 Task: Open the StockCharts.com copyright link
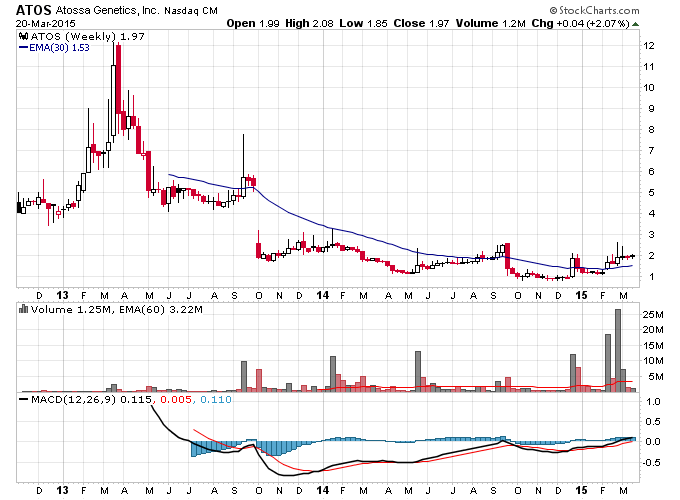[x=594, y=10]
